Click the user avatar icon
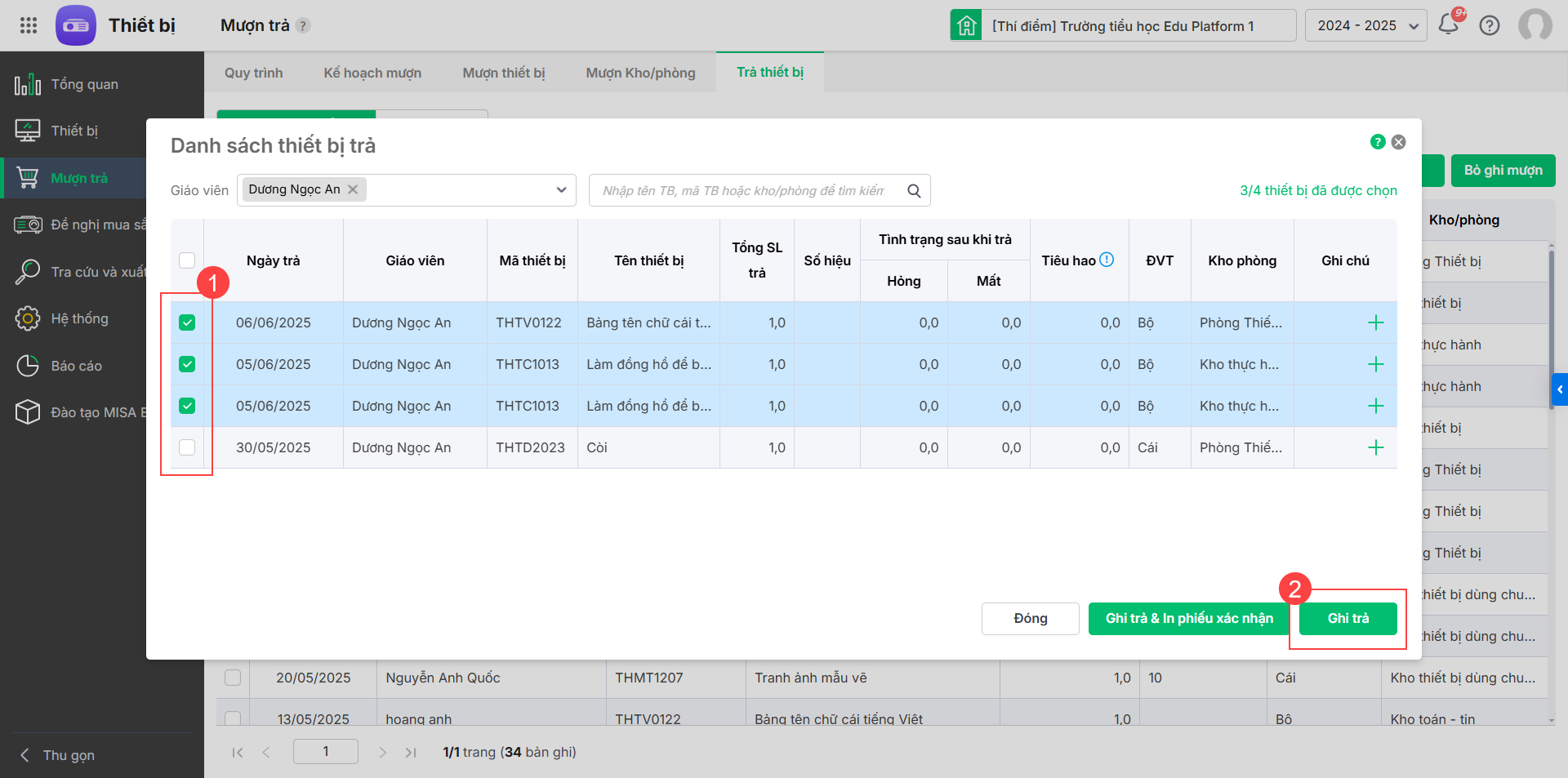Screen dimensions: 1568x778 (1535, 25)
